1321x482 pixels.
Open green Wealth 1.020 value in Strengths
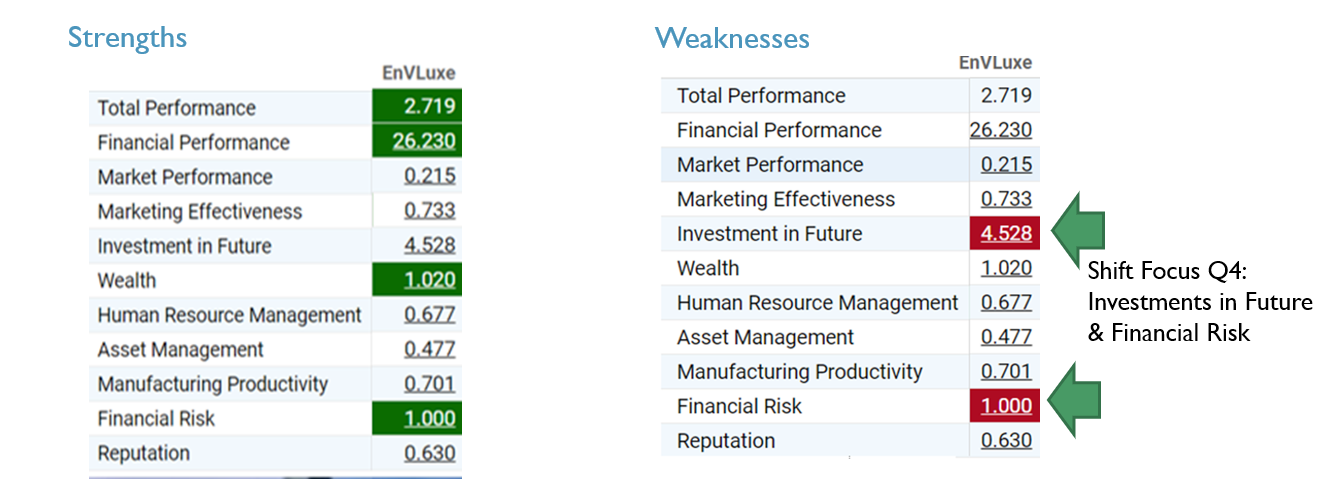click(x=430, y=281)
